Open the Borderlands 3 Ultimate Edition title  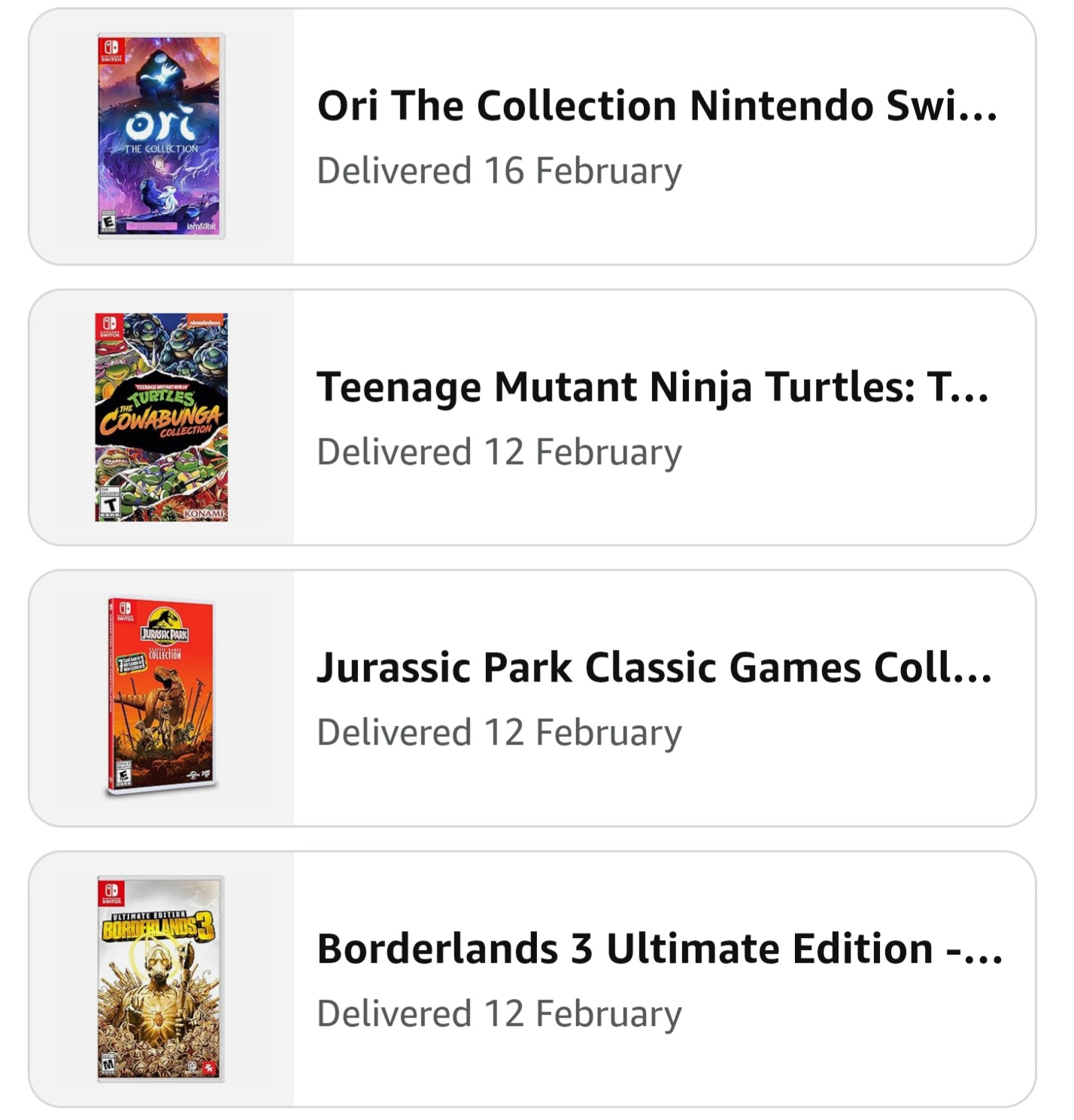point(660,949)
